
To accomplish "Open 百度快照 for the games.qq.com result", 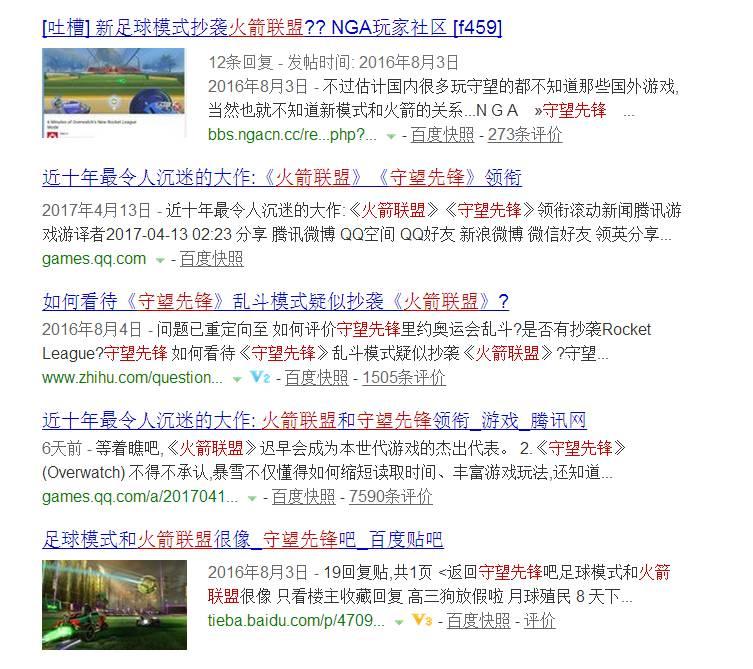I will (211, 259).
